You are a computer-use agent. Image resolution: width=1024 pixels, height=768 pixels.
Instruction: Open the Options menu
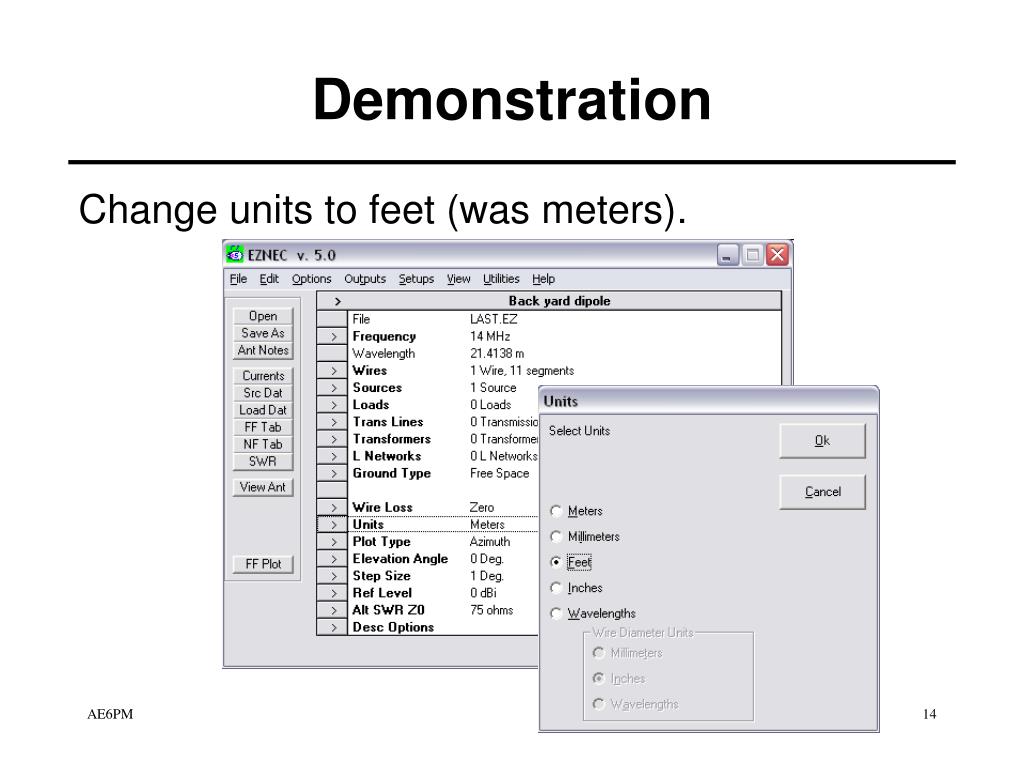point(312,279)
